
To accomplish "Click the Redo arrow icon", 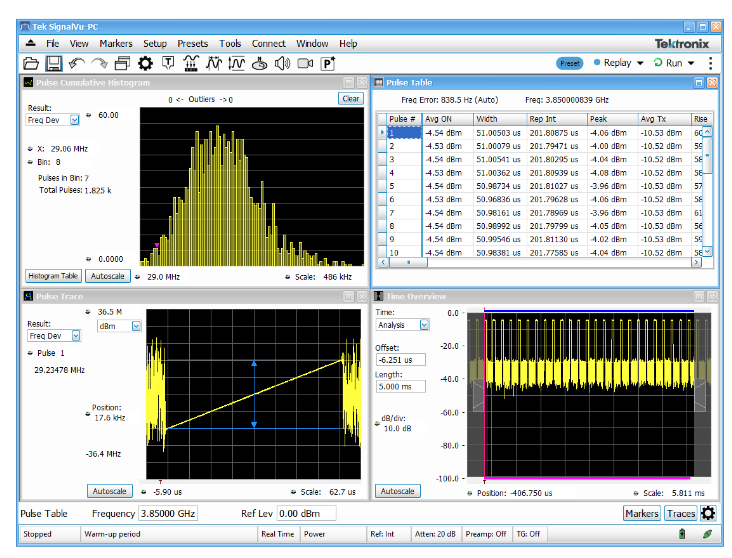I will 99,63.
